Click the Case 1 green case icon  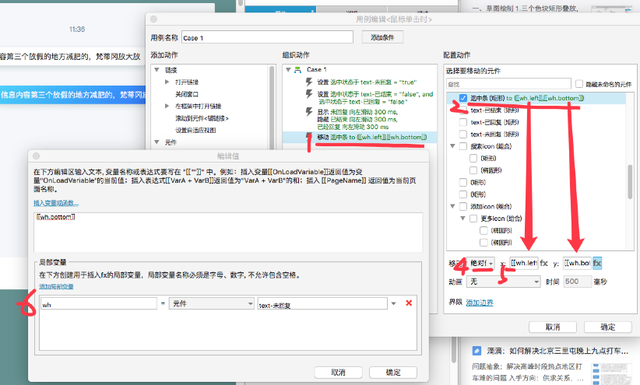[x=298, y=70]
